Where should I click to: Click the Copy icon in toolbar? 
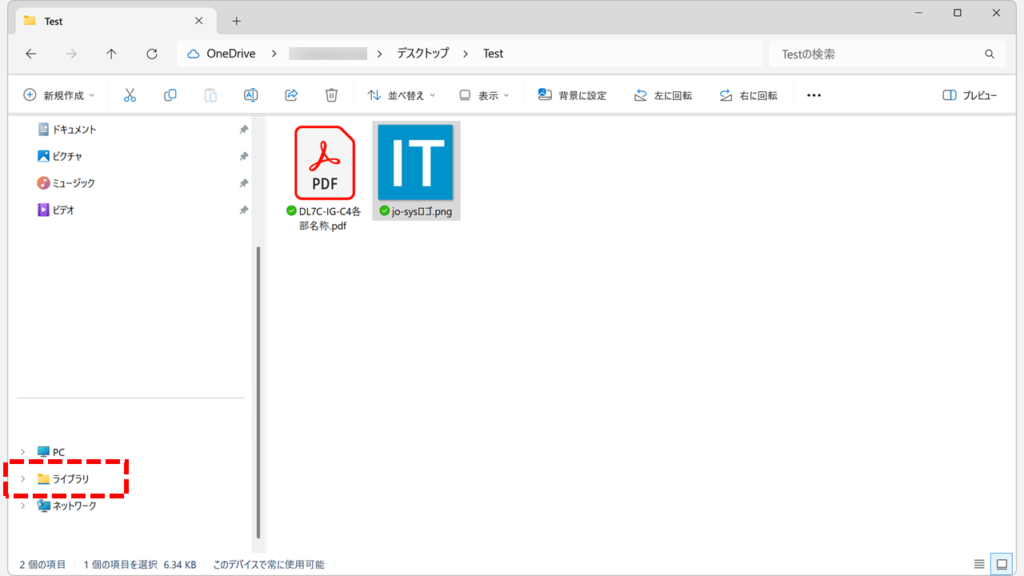point(170,95)
